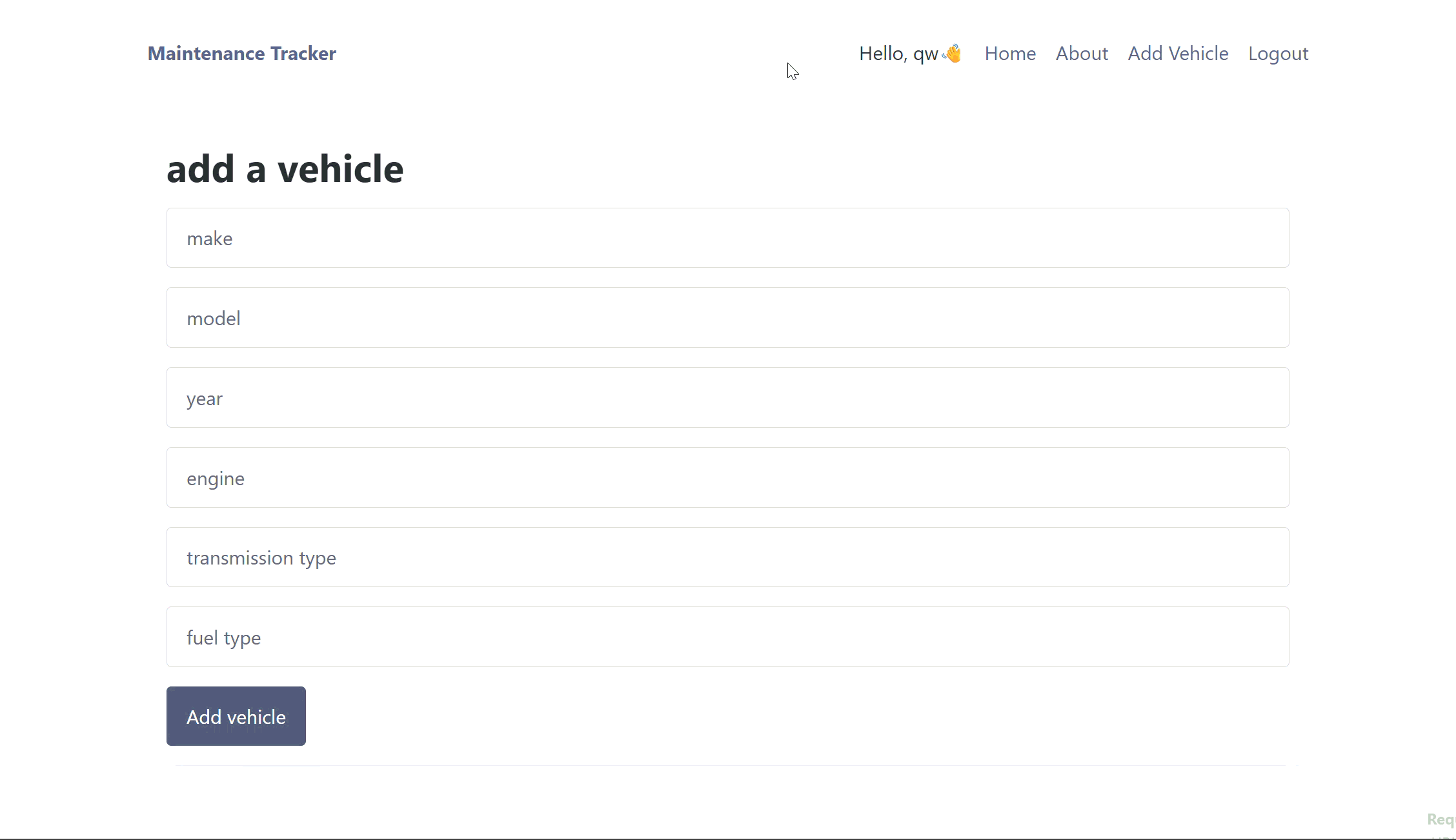Open the About page

(1082, 54)
